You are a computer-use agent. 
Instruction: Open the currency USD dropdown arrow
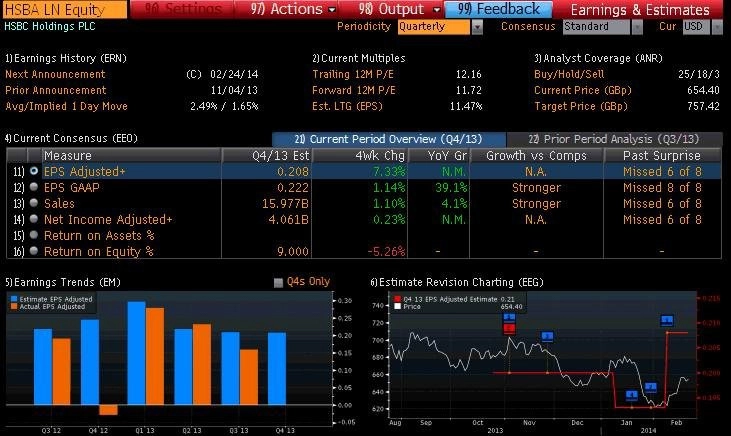tap(717, 27)
